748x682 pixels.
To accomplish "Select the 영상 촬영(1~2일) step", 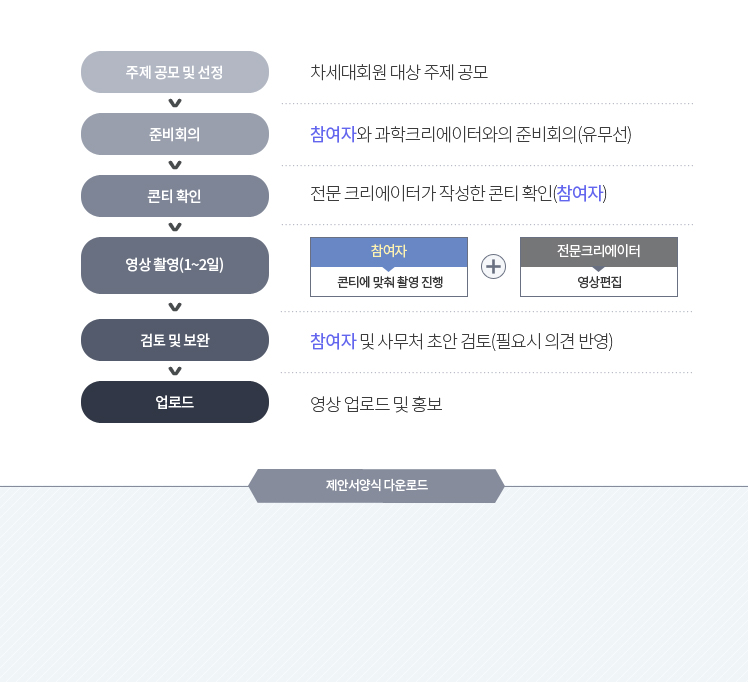I will click(x=175, y=265).
